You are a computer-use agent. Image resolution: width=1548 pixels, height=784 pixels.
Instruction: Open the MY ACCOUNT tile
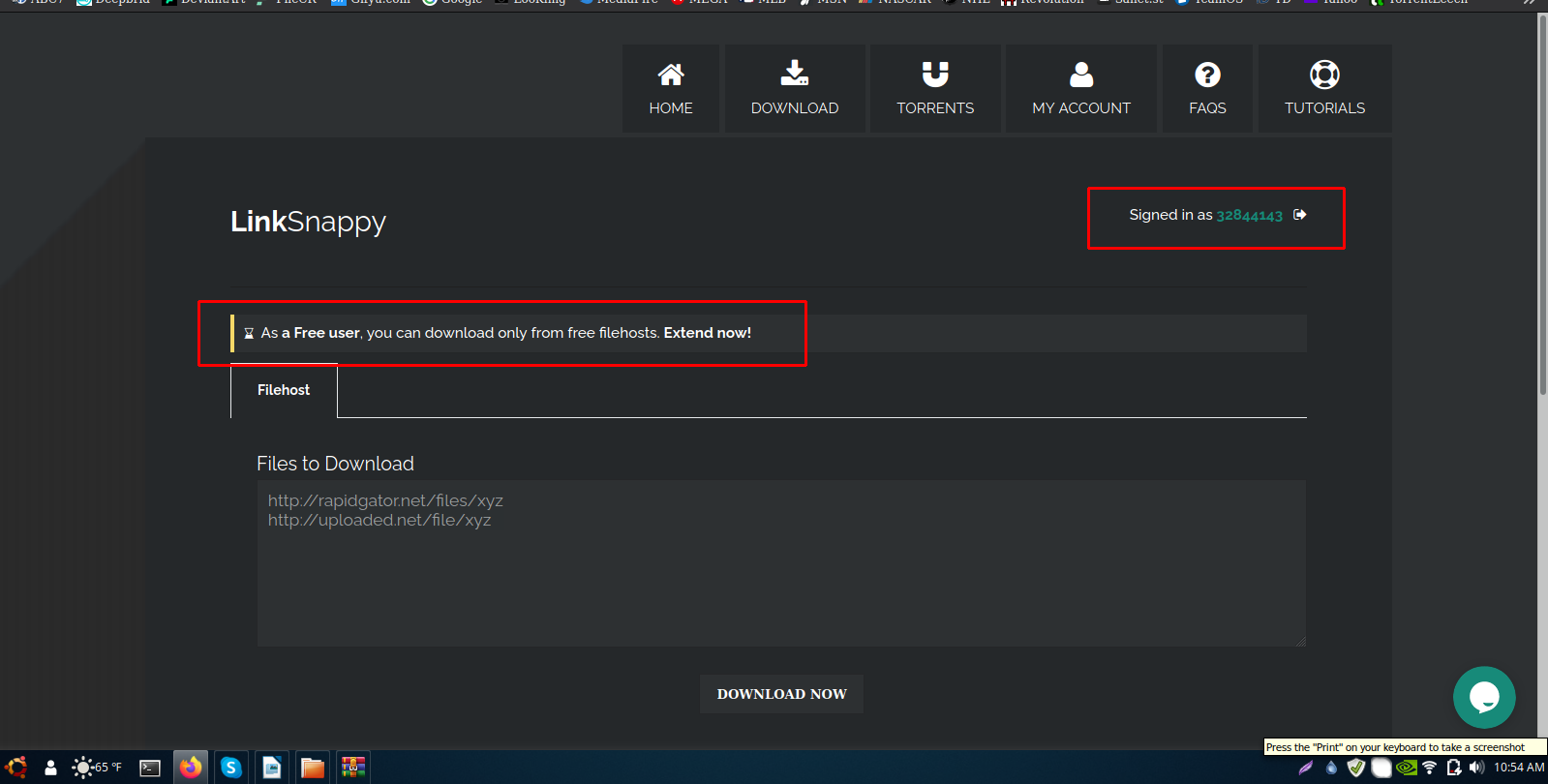pyautogui.click(x=1081, y=88)
